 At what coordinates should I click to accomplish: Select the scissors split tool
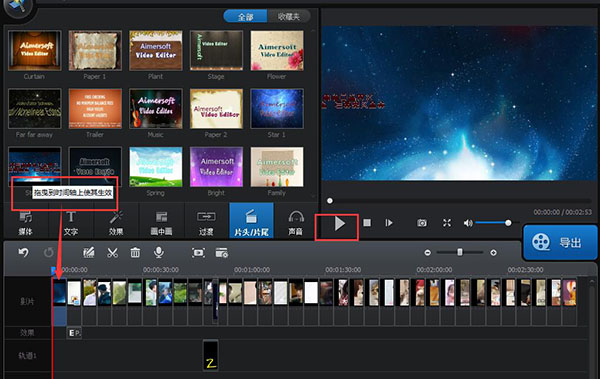112,253
